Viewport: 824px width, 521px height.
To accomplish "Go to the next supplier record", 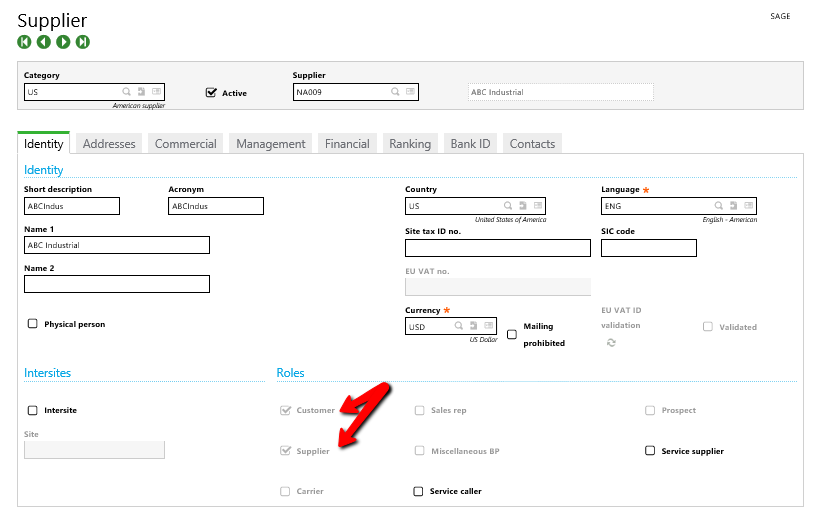I will pyautogui.click(x=63, y=42).
